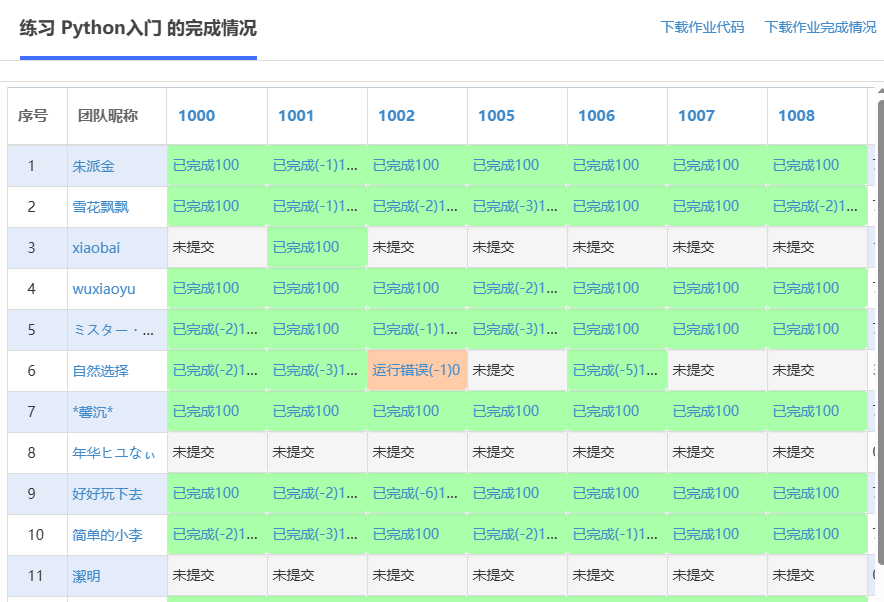The width and height of the screenshot is (884, 602).
Task: Click the scrollbar up arrow
Action: (x=881, y=90)
